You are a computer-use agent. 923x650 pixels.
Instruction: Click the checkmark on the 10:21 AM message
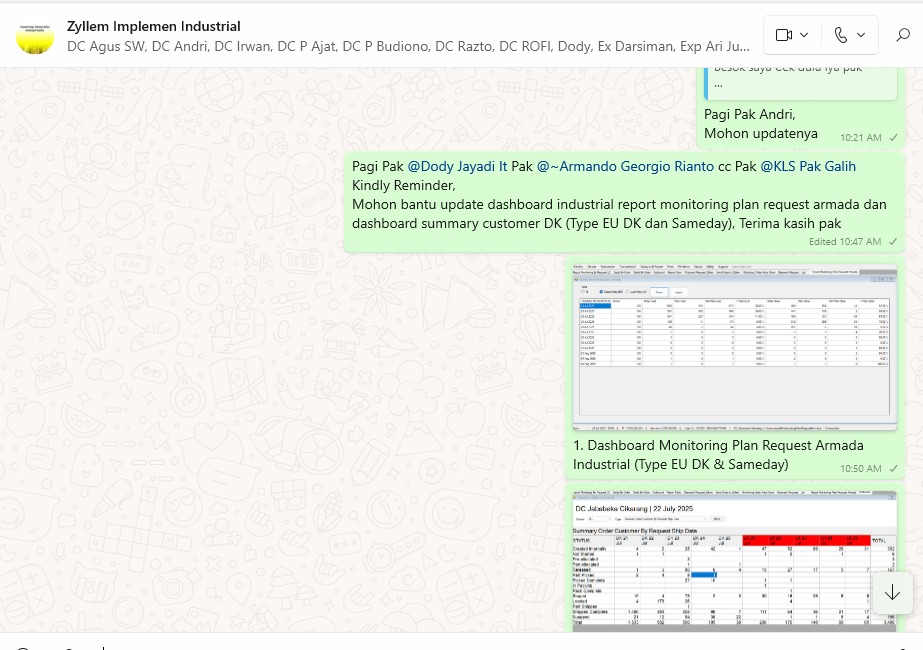[x=893, y=137]
